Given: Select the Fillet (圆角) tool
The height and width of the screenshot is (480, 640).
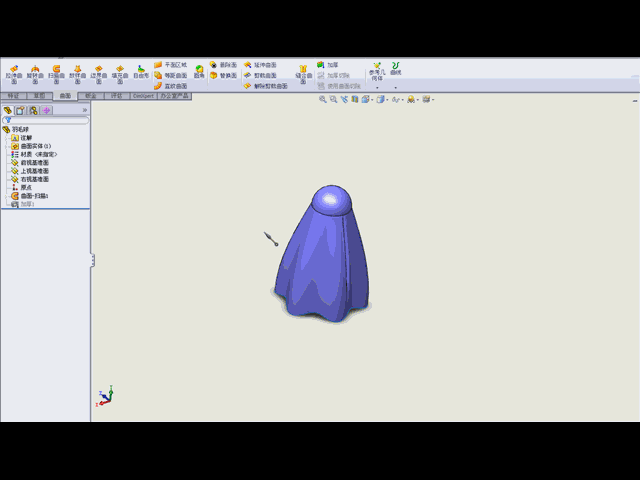Looking at the screenshot, I should tap(199, 72).
